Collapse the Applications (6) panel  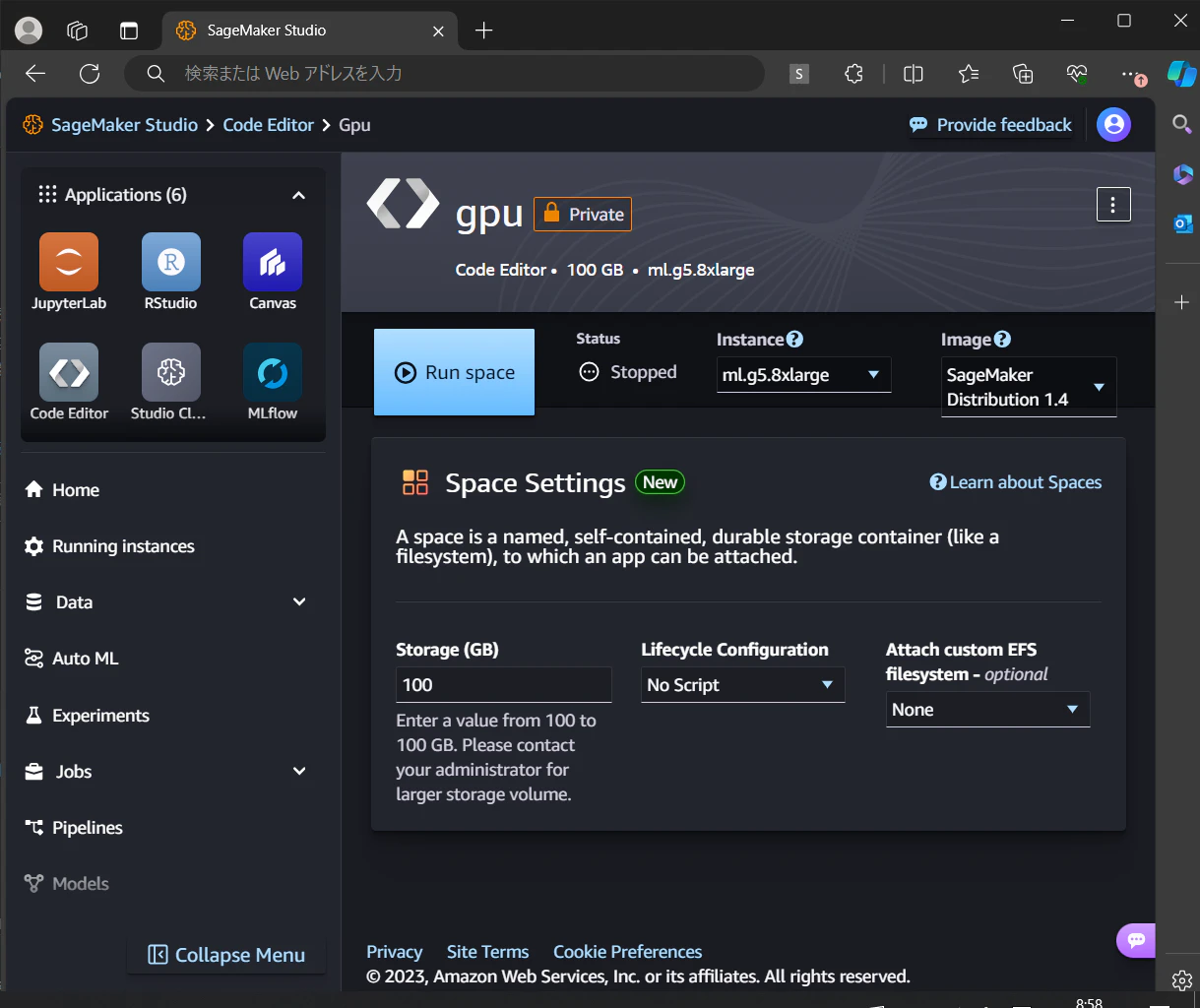coord(298,195)
